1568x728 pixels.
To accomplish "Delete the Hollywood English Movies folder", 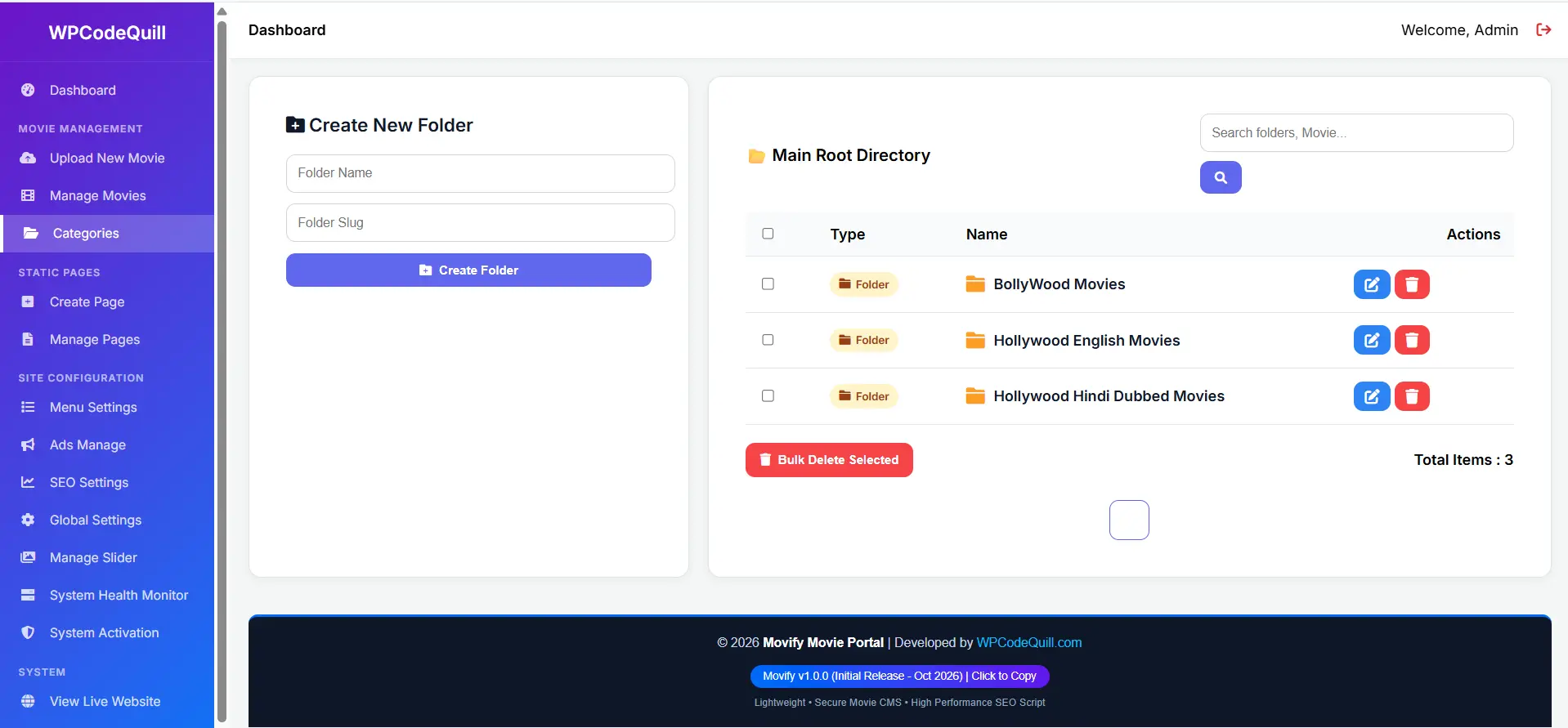I will [x=1412, y=340].
